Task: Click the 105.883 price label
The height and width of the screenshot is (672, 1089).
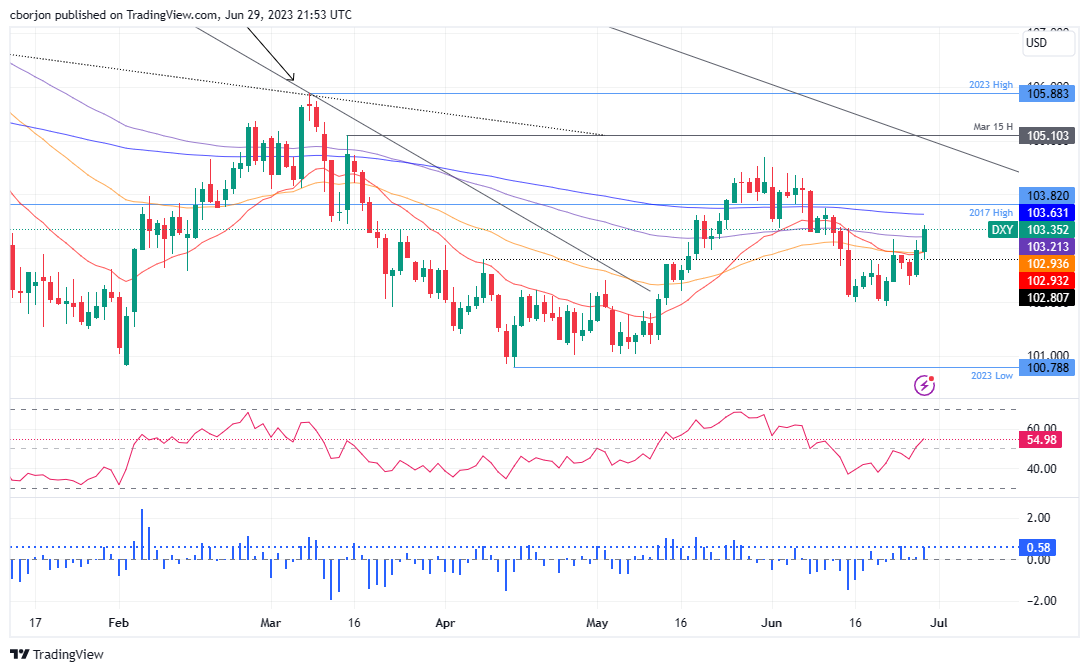Action: coord(1046,94)
